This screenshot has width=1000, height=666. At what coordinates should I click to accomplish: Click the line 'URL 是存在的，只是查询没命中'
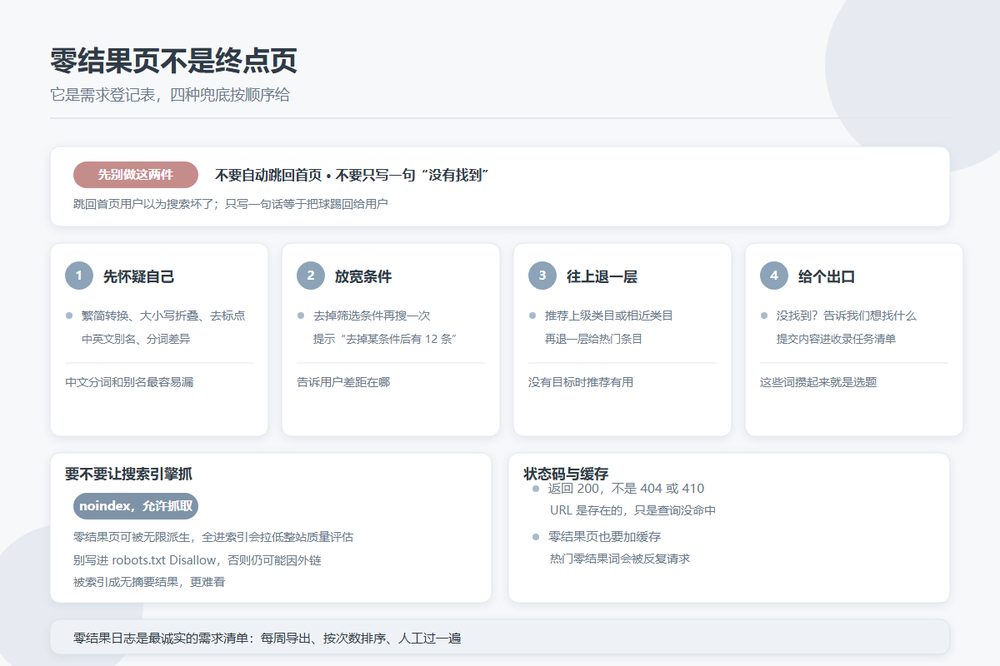coord(633,510)
